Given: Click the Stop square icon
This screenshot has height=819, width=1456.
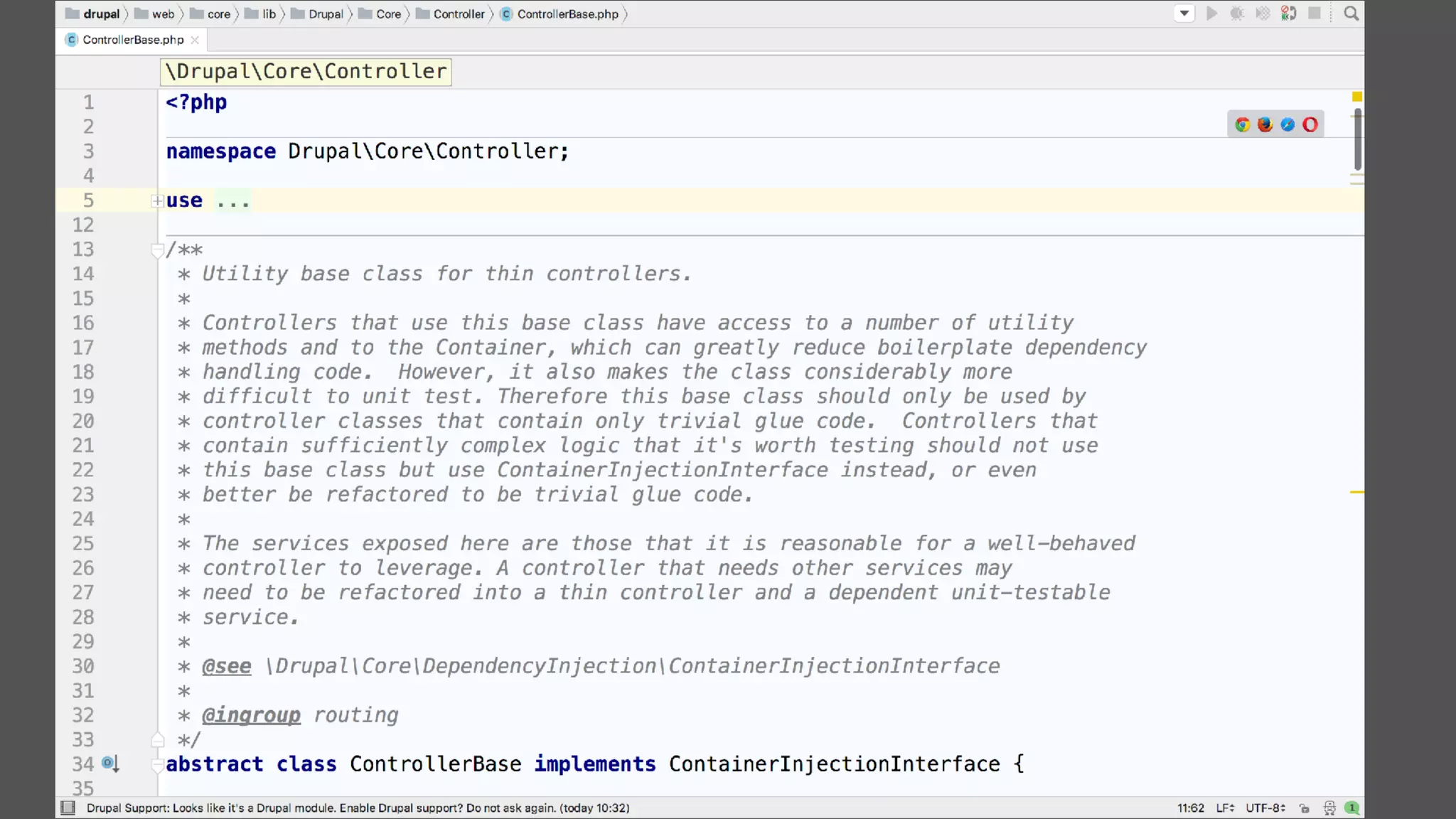Looking at the screenshot, I should click(1315, 14).
